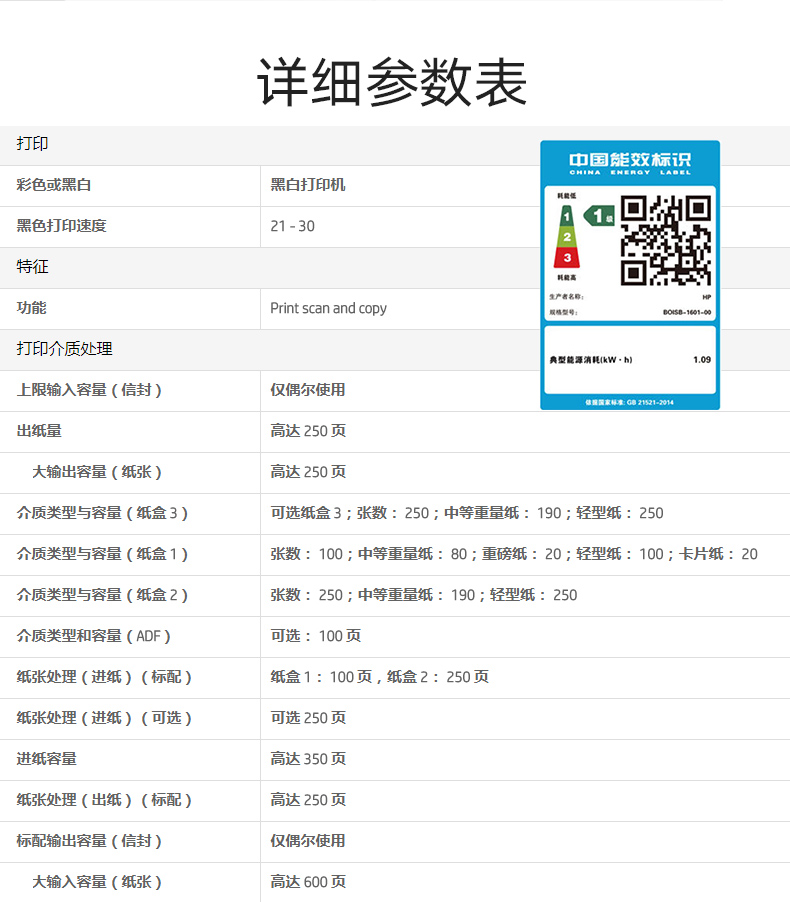Image resolution: width=790 pixels, height=902 pixels.
Task: Select the 特征 section header
Action: [x=33, y=267]
